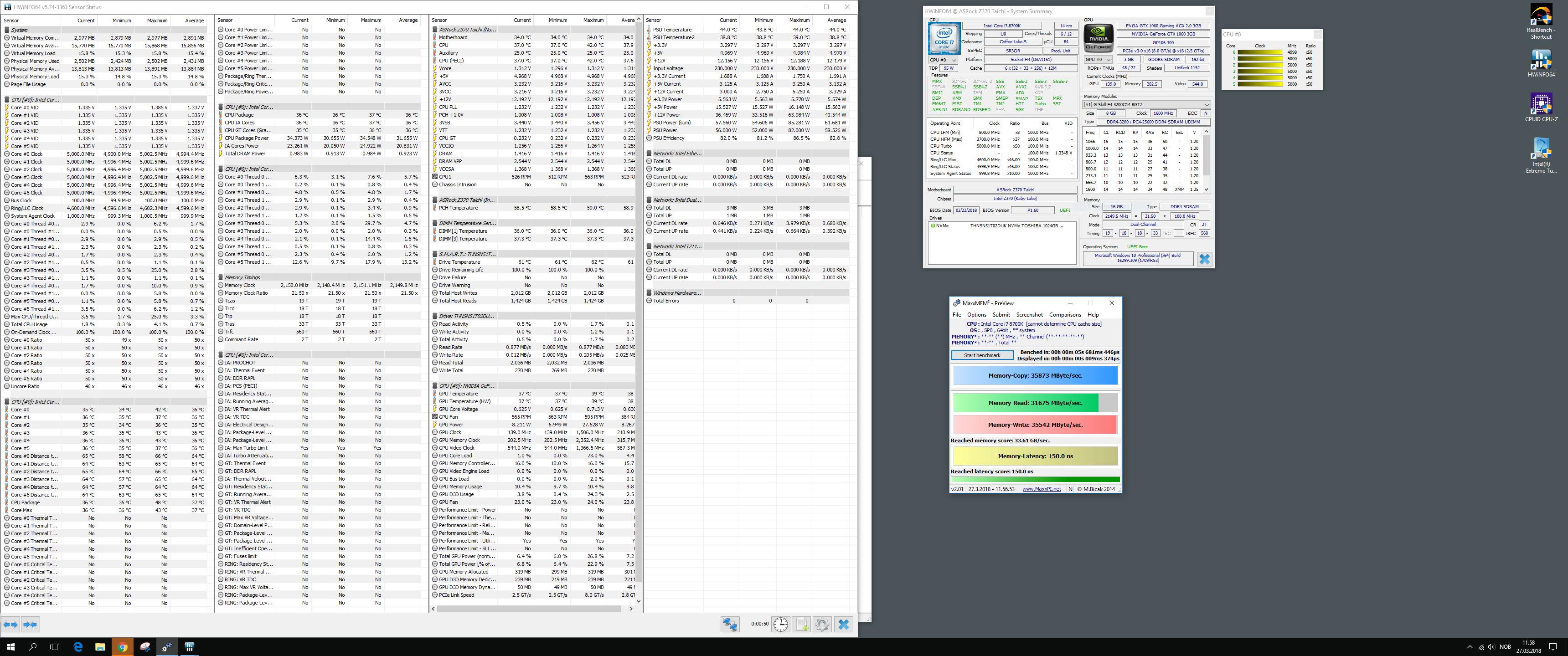Click the Memory-Write result bar

1035,425
